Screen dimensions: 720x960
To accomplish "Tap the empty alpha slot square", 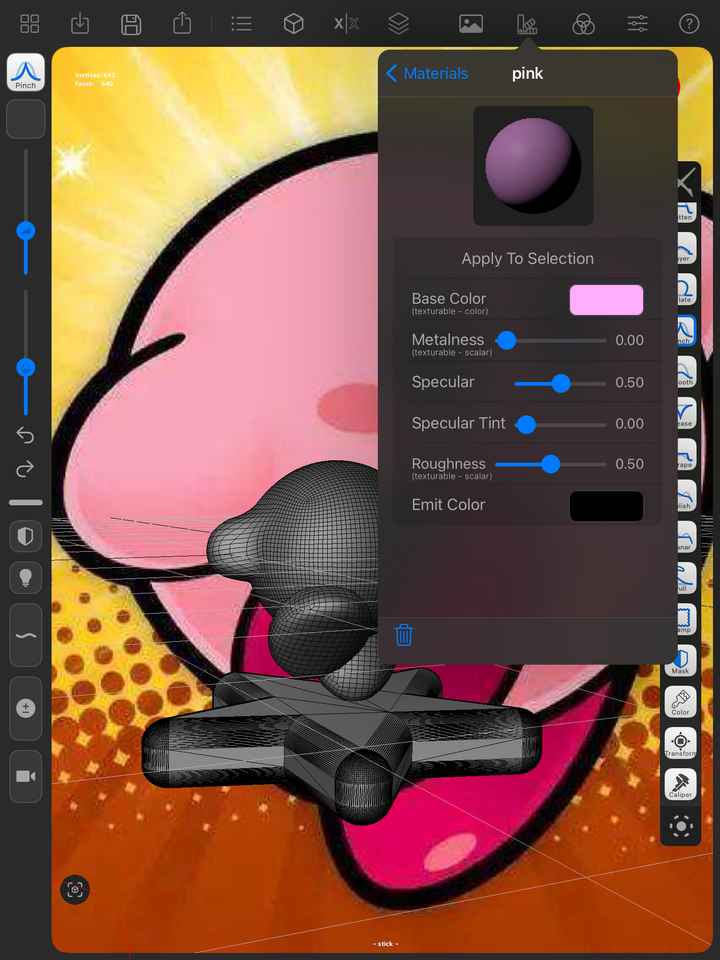I will (x=26, y=119).
